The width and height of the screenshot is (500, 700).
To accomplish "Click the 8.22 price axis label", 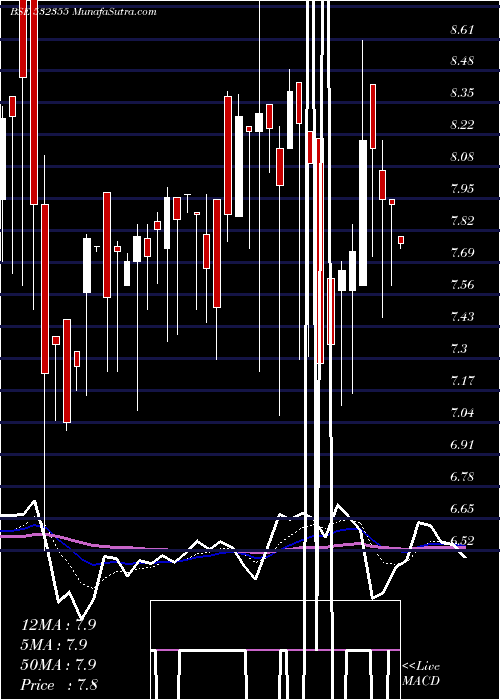I will (x=462, y=125).
